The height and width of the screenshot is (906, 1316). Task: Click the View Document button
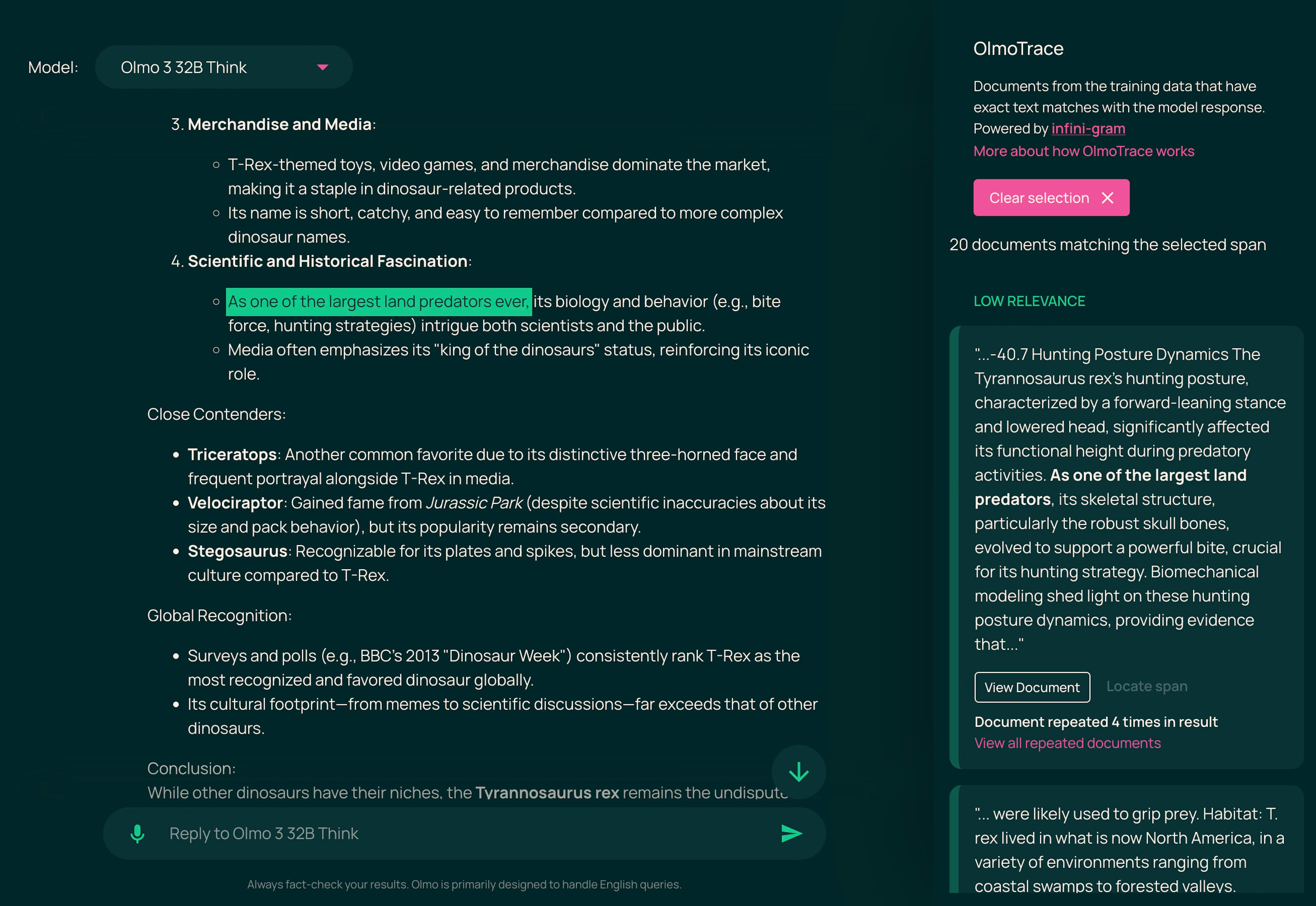[x=1032, y=688]
